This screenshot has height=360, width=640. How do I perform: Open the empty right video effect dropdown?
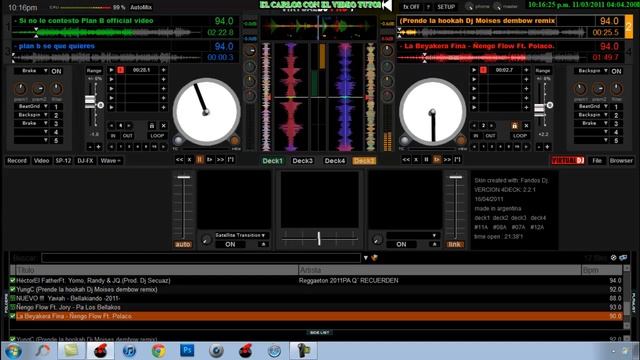(x=434, y=236)
